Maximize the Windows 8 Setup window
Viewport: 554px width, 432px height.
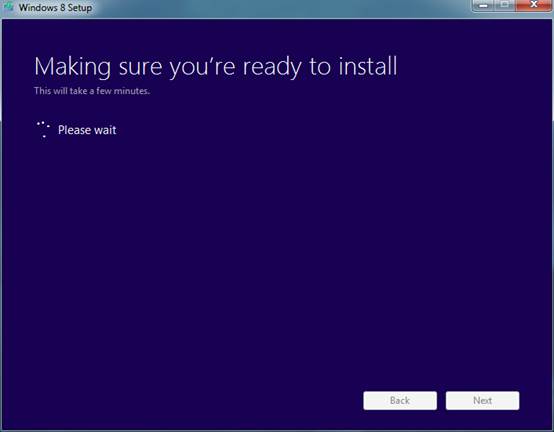(x=505, y=5)
